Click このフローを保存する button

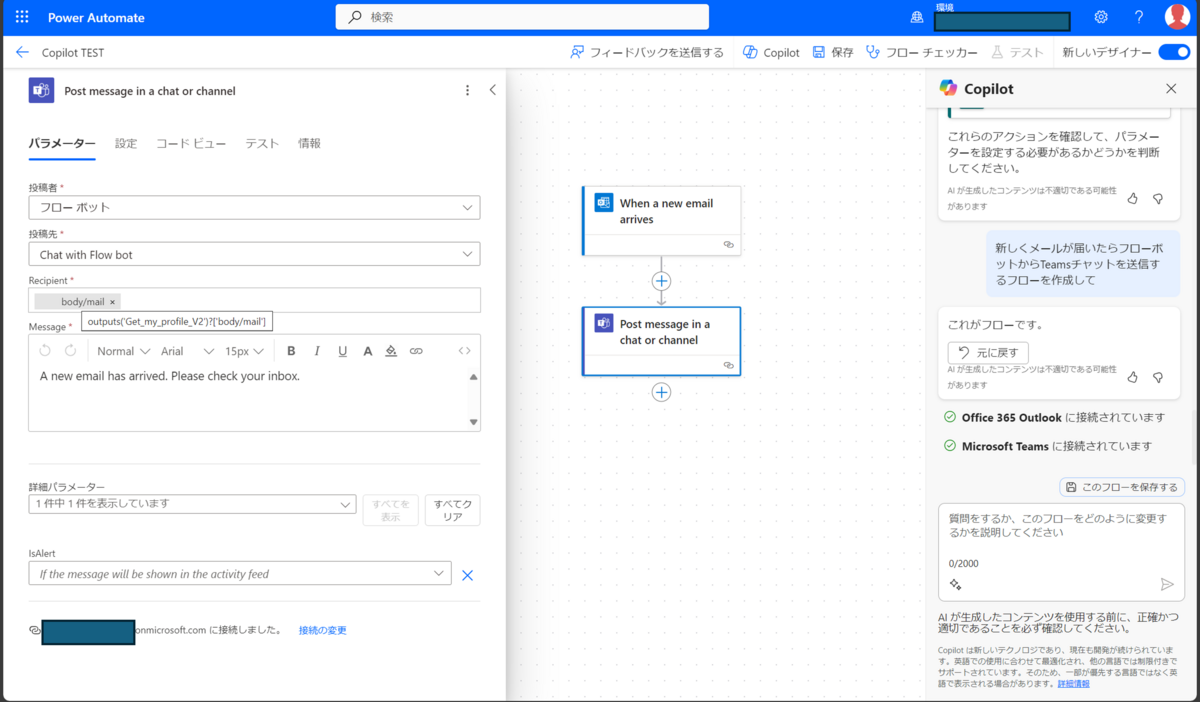point(1122,487)
